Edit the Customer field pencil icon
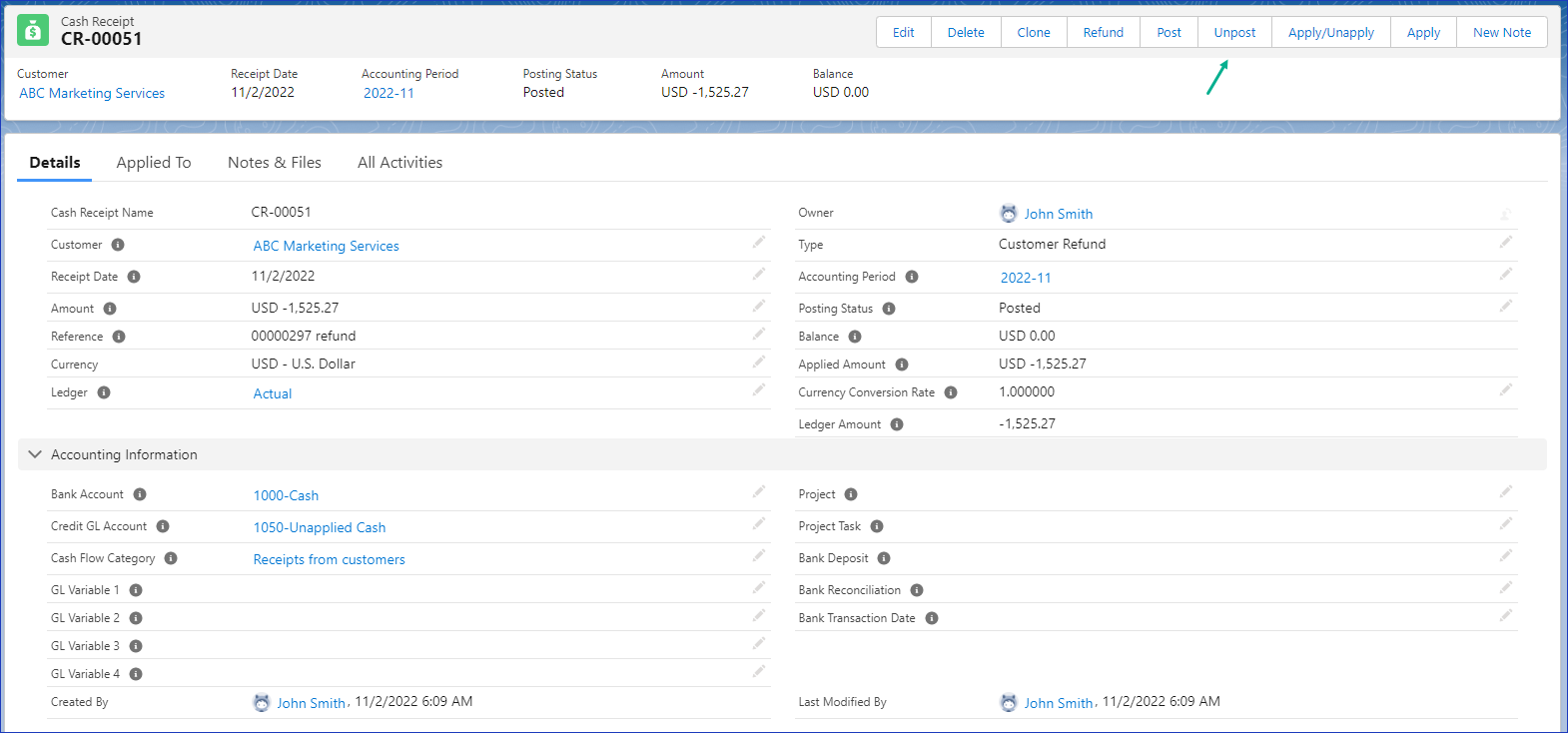 pyautogui.click(x=759, y=242)
